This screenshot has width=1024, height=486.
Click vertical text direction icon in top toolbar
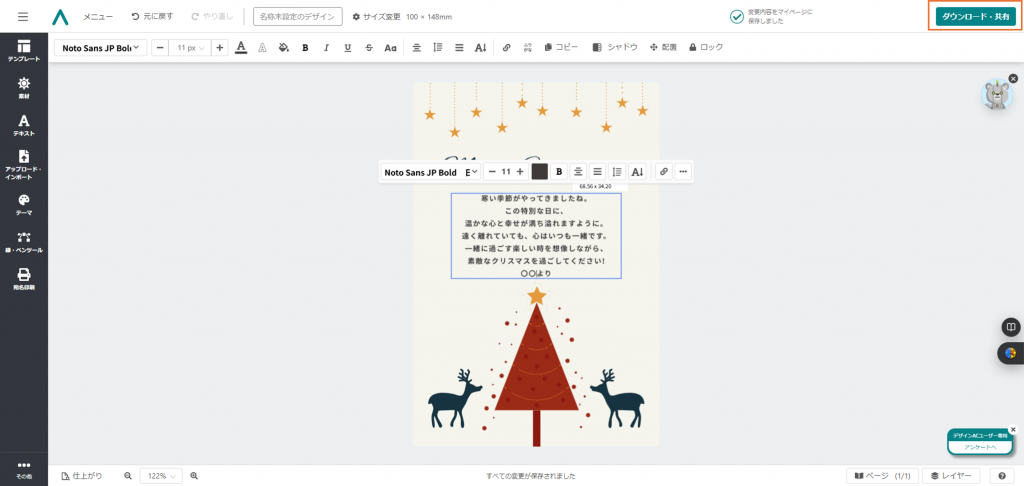pyautogui.click(x=481, y=47)
